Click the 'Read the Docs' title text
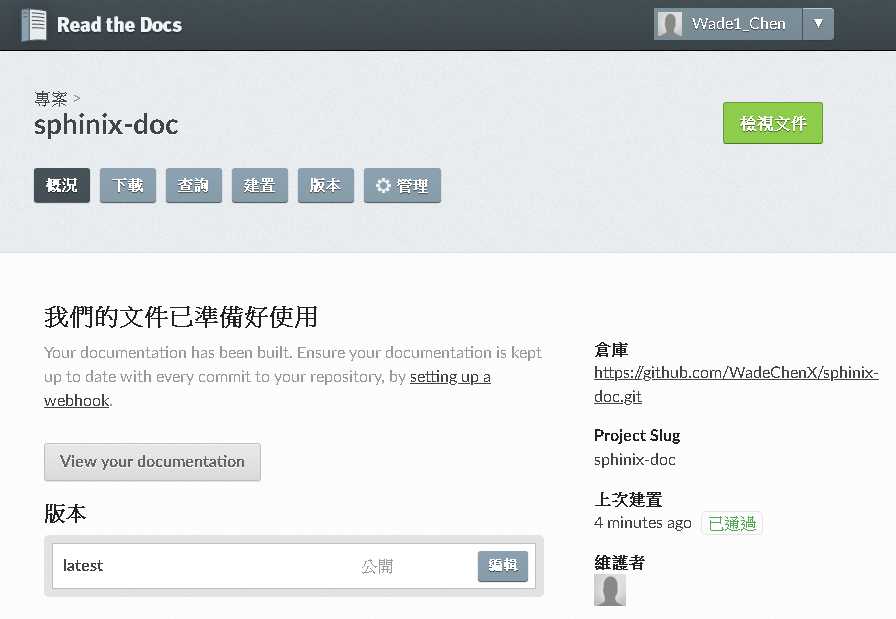Screen dimensions: 896x619 point(119,25)
